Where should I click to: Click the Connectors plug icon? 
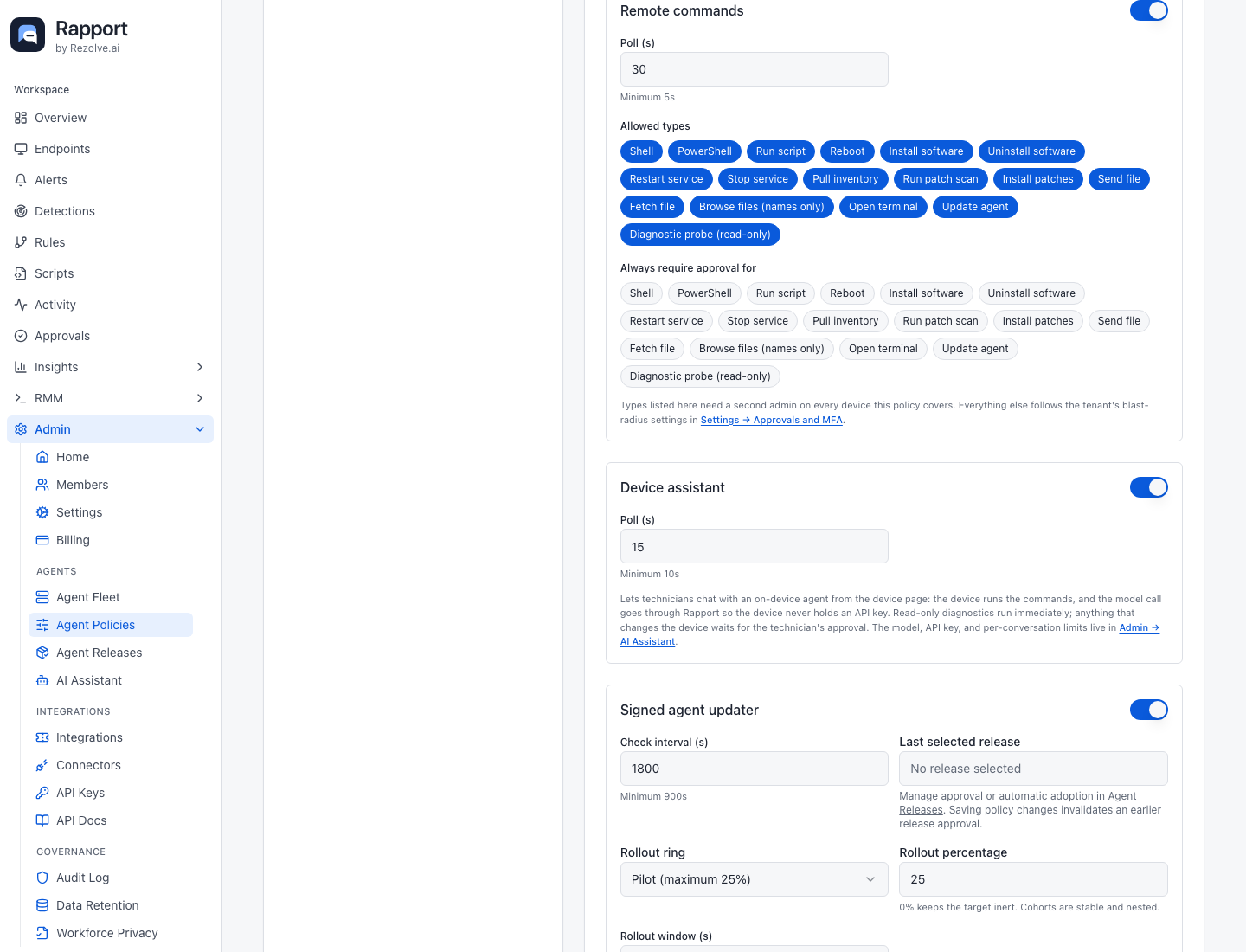42,765
